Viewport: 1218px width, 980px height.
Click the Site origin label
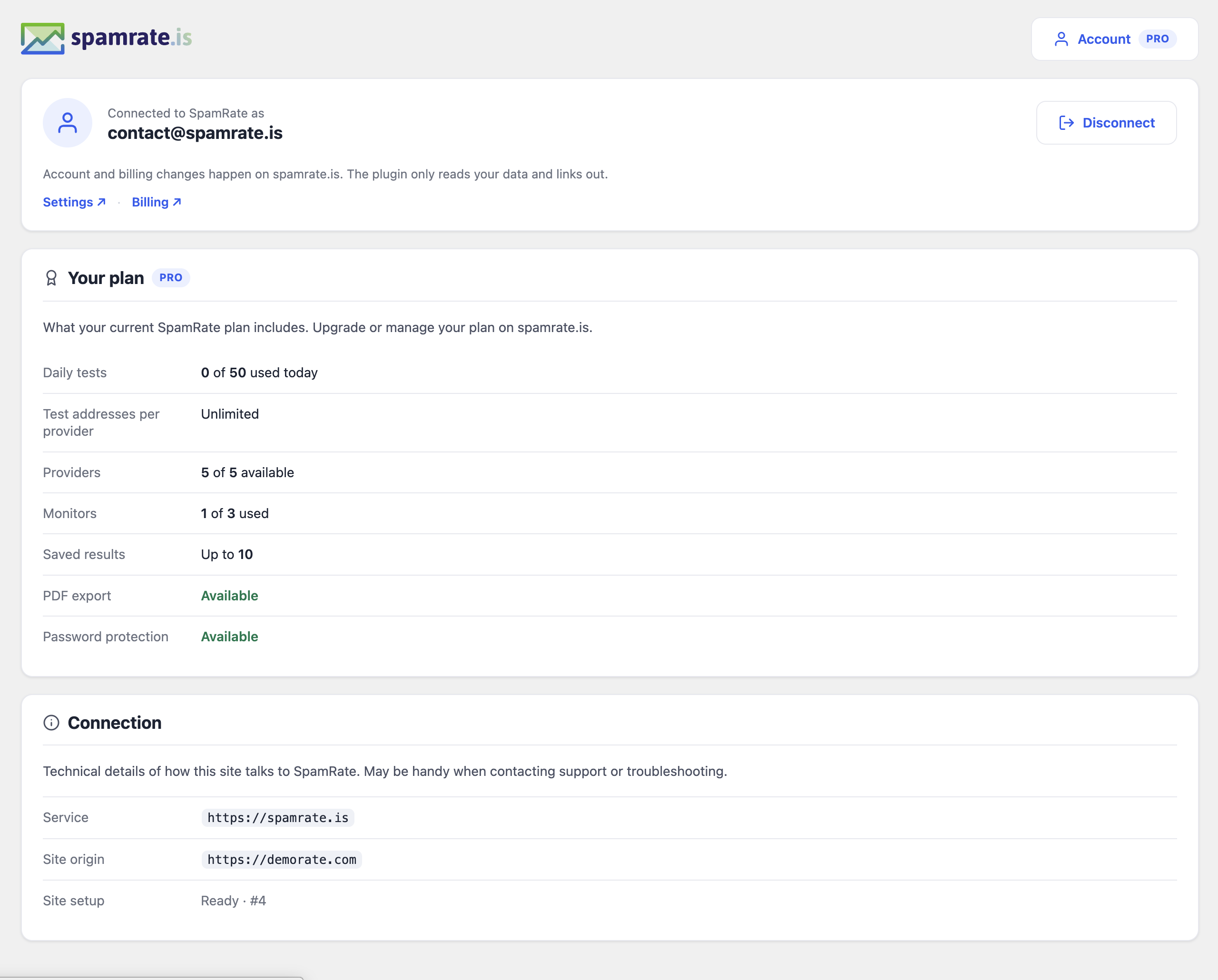(73, 859)
